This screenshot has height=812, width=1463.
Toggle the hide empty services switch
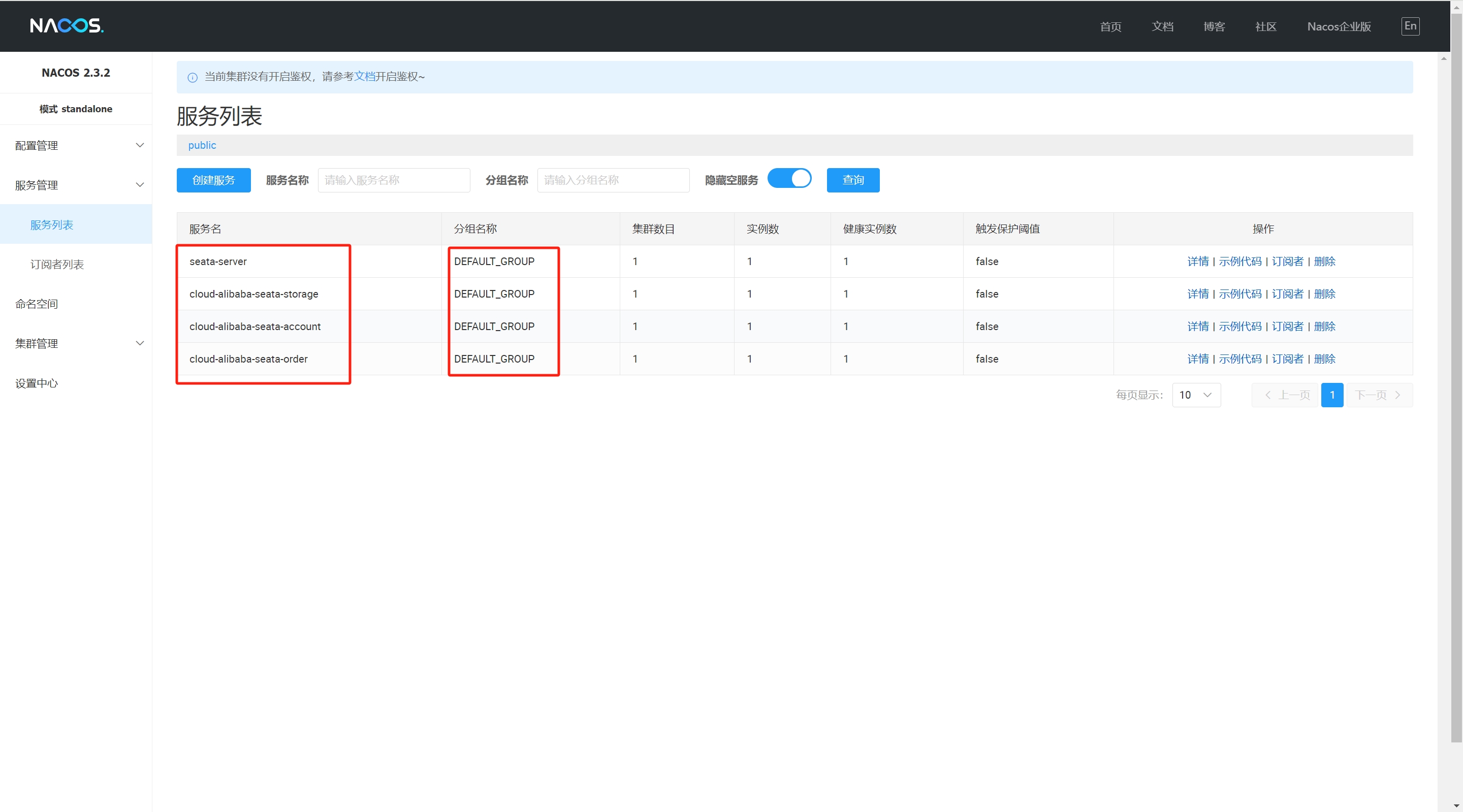[789, 179]
